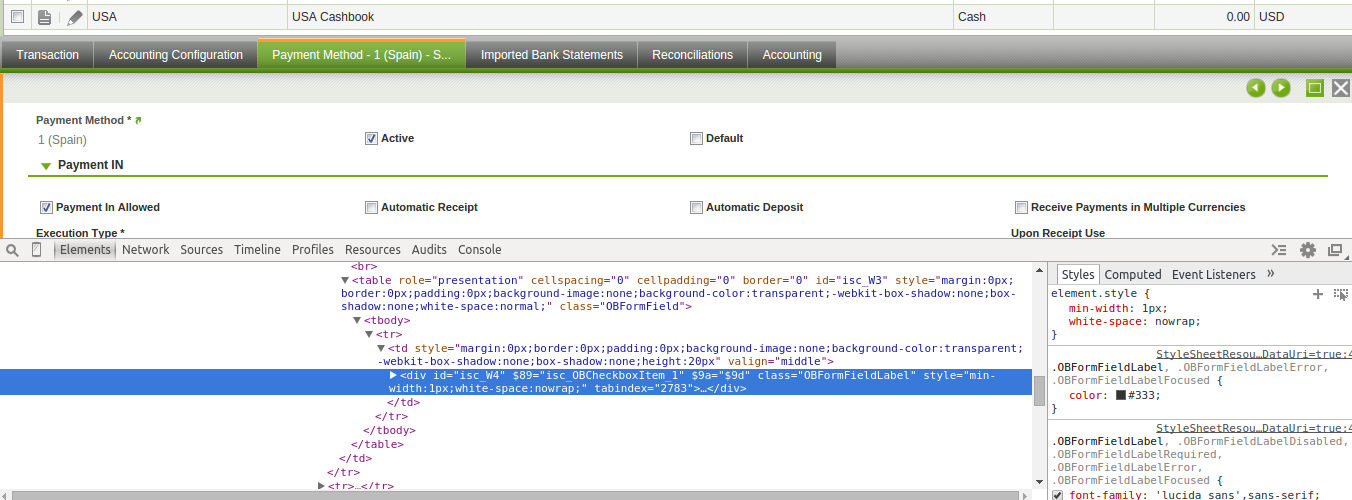Screen dimensions: 1352x500
Task: Enable the Automatic Receipt checkbox
Action: click(372, 208)
